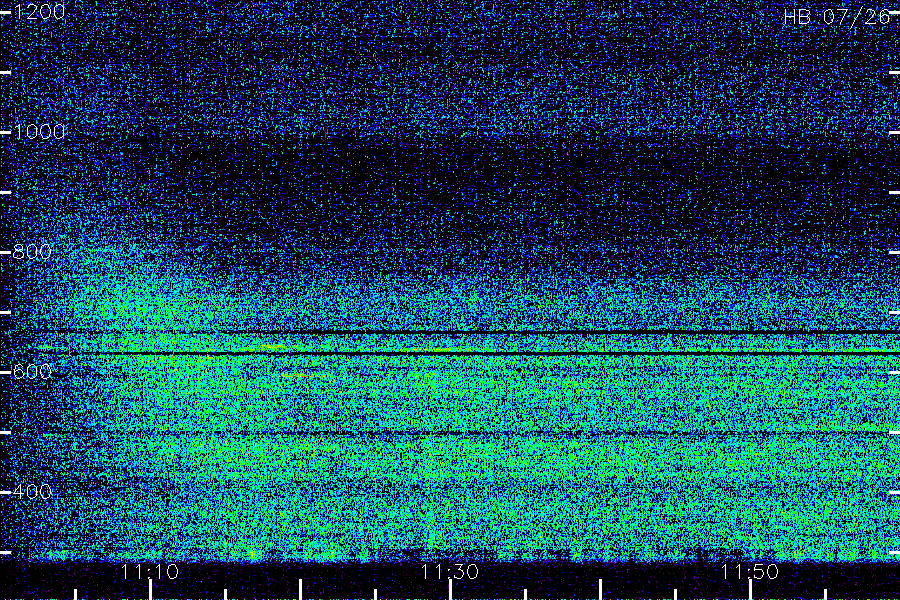Screen dimensions: 900x600
Task: Click the 11:10 time axis label
Action: [150, 572]
